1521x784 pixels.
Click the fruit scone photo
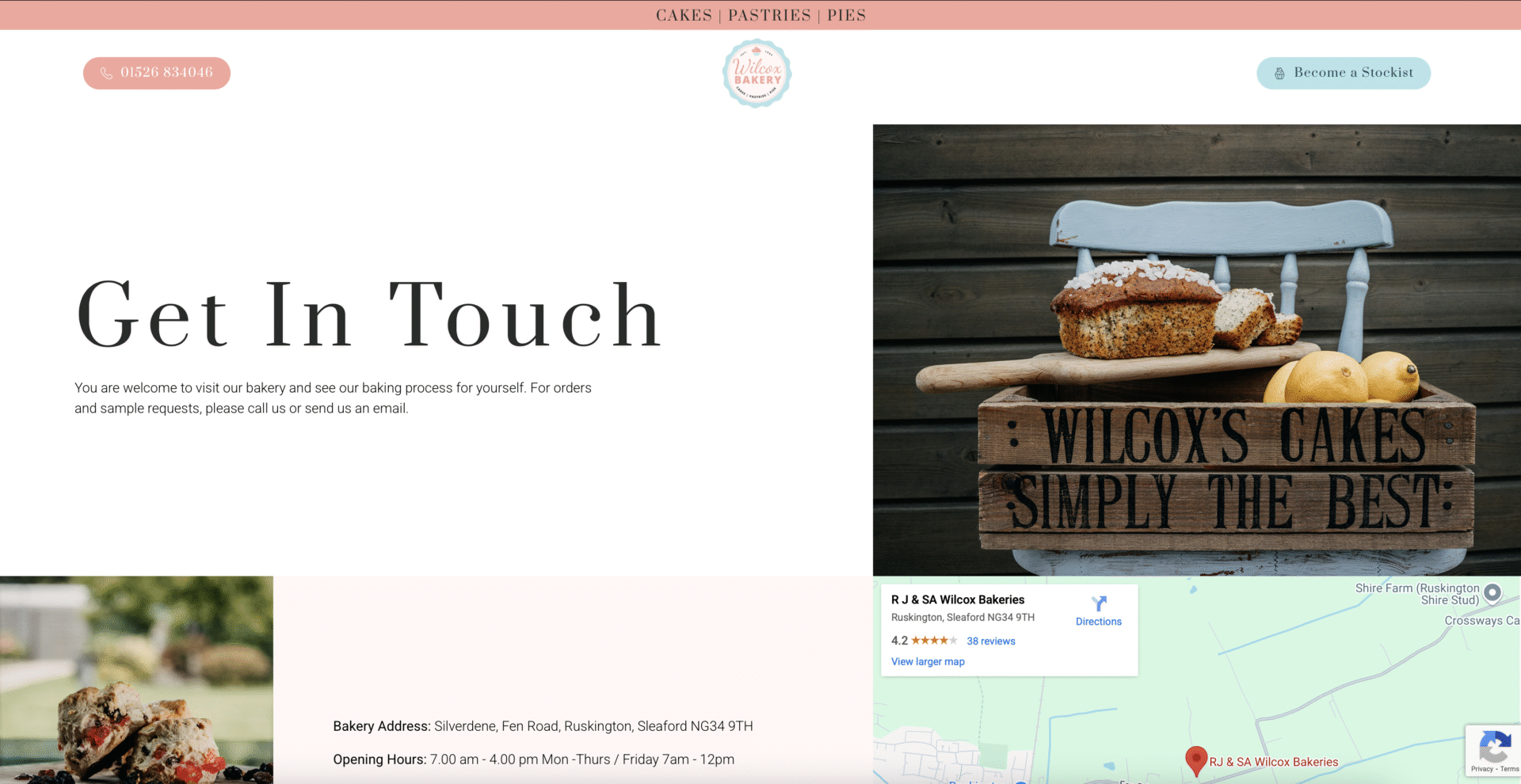[136, 679]
